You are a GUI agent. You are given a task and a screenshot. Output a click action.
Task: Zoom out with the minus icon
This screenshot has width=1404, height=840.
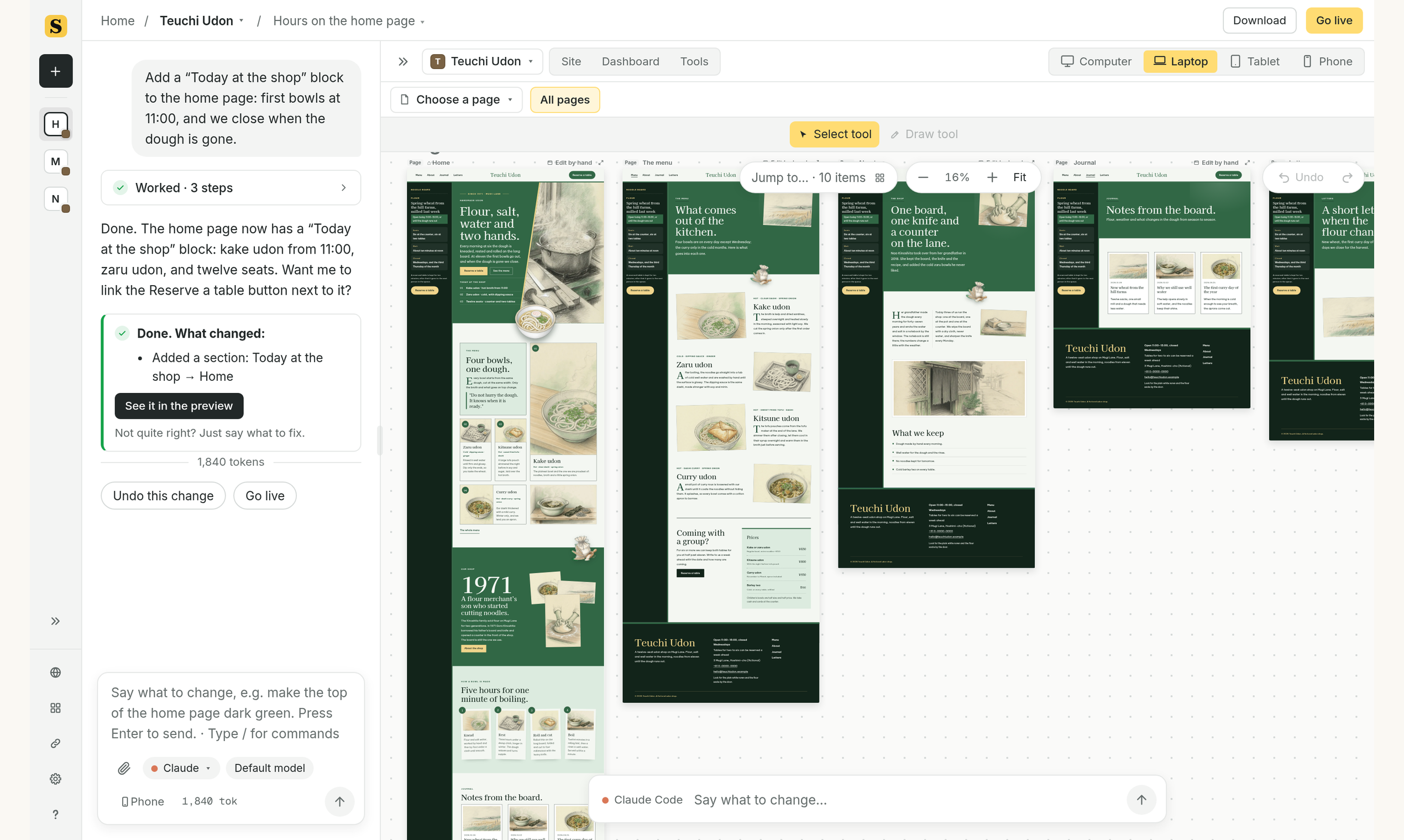pyautogui.click(x=923, y=177)
